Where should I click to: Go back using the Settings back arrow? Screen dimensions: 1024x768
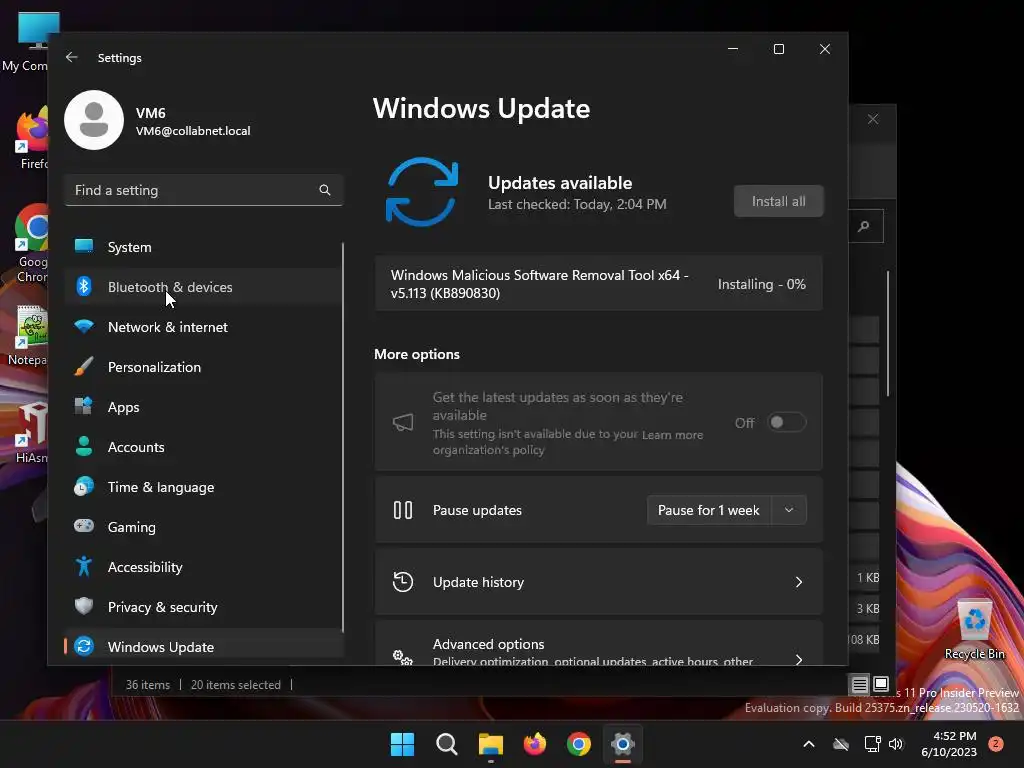point(72,57)
